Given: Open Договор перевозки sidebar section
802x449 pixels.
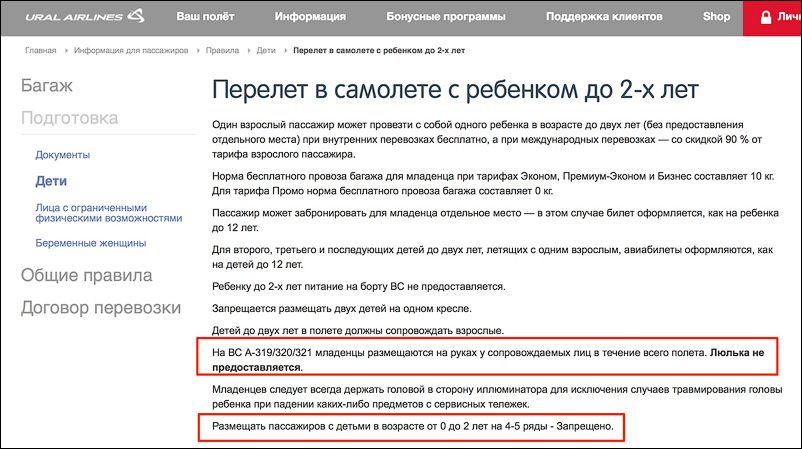Looking at the screenshot, I should pos(101,308).
